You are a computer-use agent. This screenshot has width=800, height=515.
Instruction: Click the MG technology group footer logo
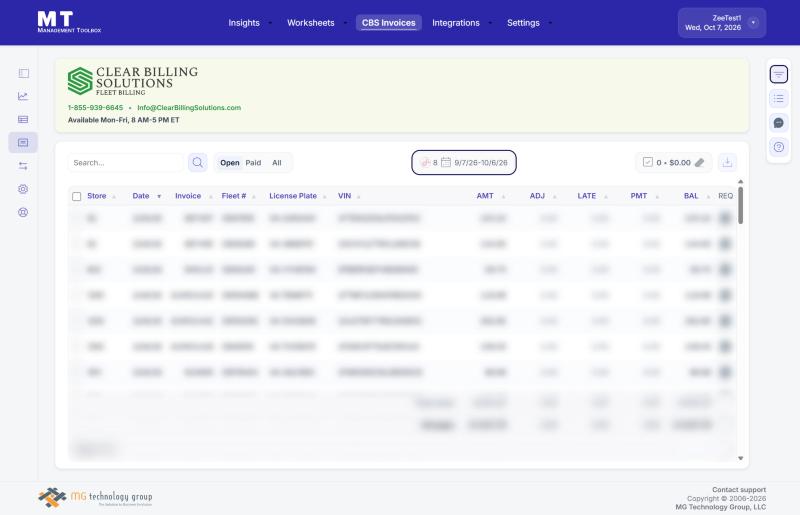click(x=95, y=497)
